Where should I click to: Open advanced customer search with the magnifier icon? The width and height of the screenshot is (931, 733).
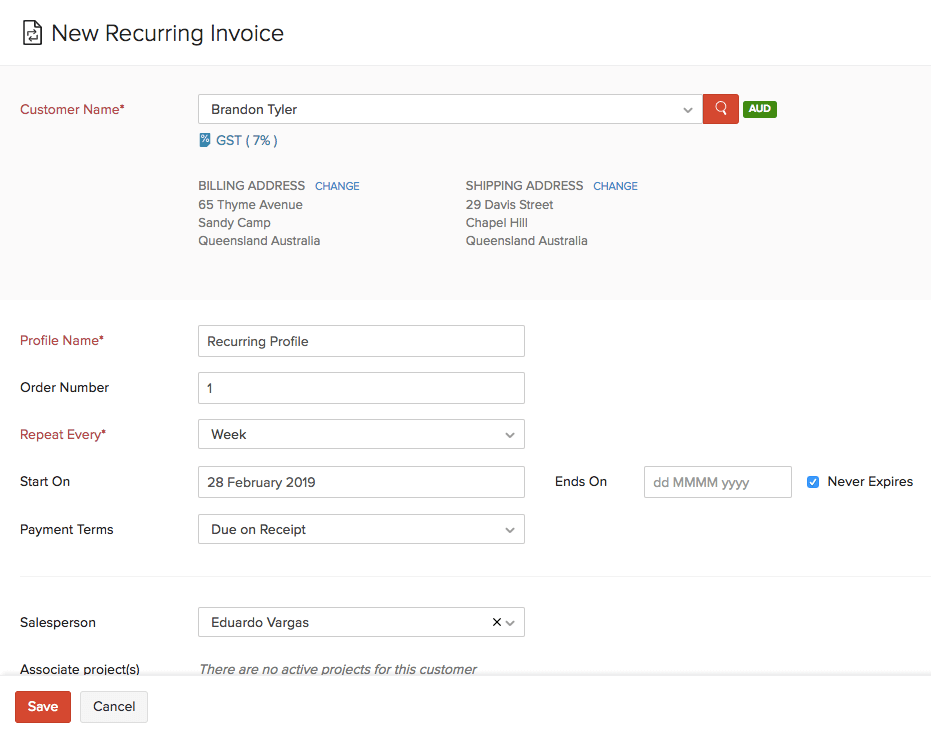[x=720, y=110]
